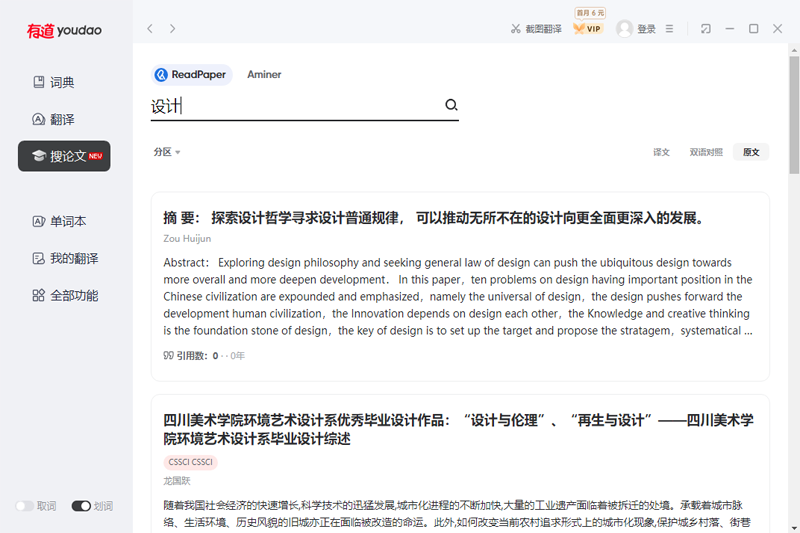Click the search input field with 设计

(295, 106)
